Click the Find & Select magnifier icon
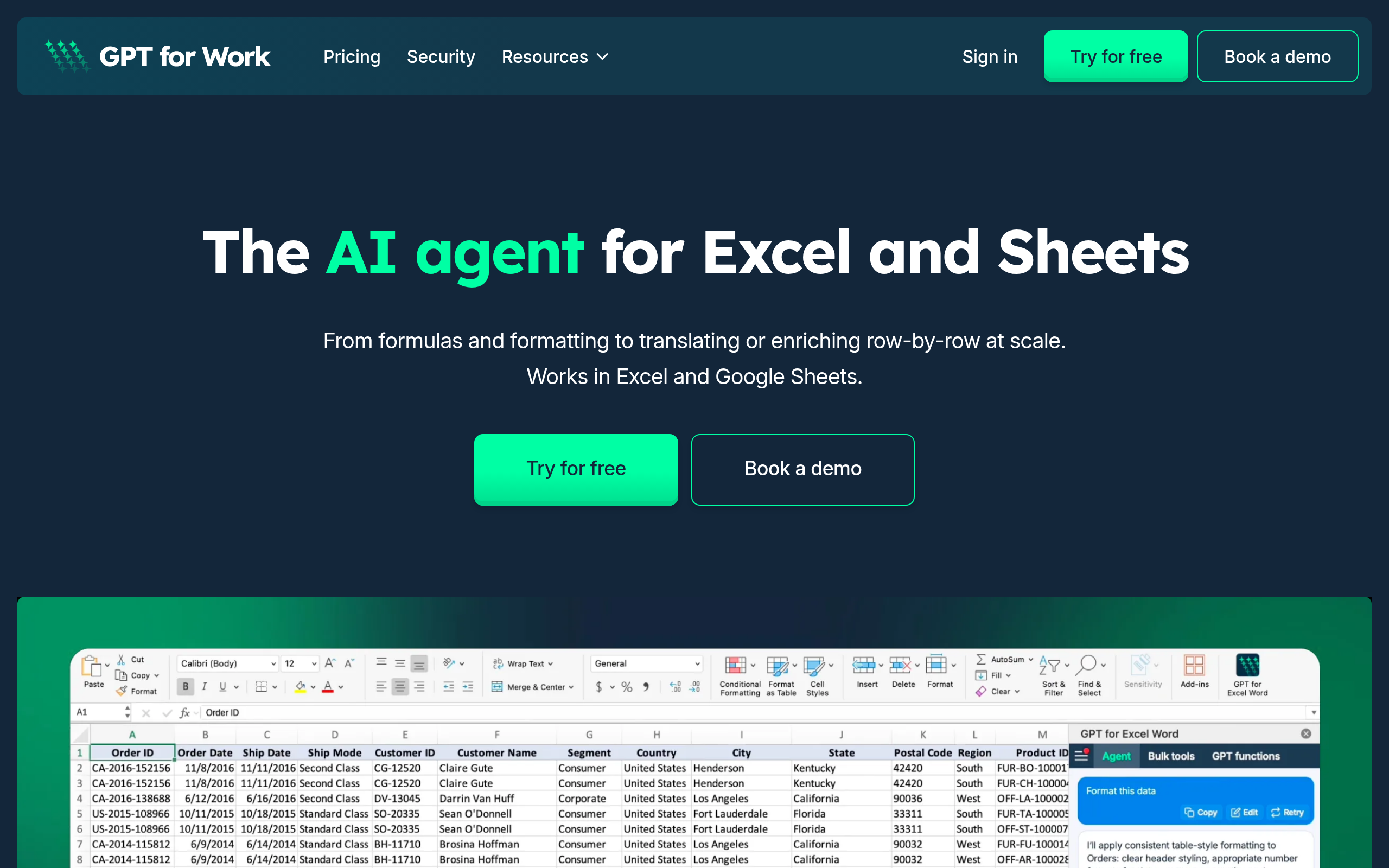1389x868 pixels. (1087, 665)
